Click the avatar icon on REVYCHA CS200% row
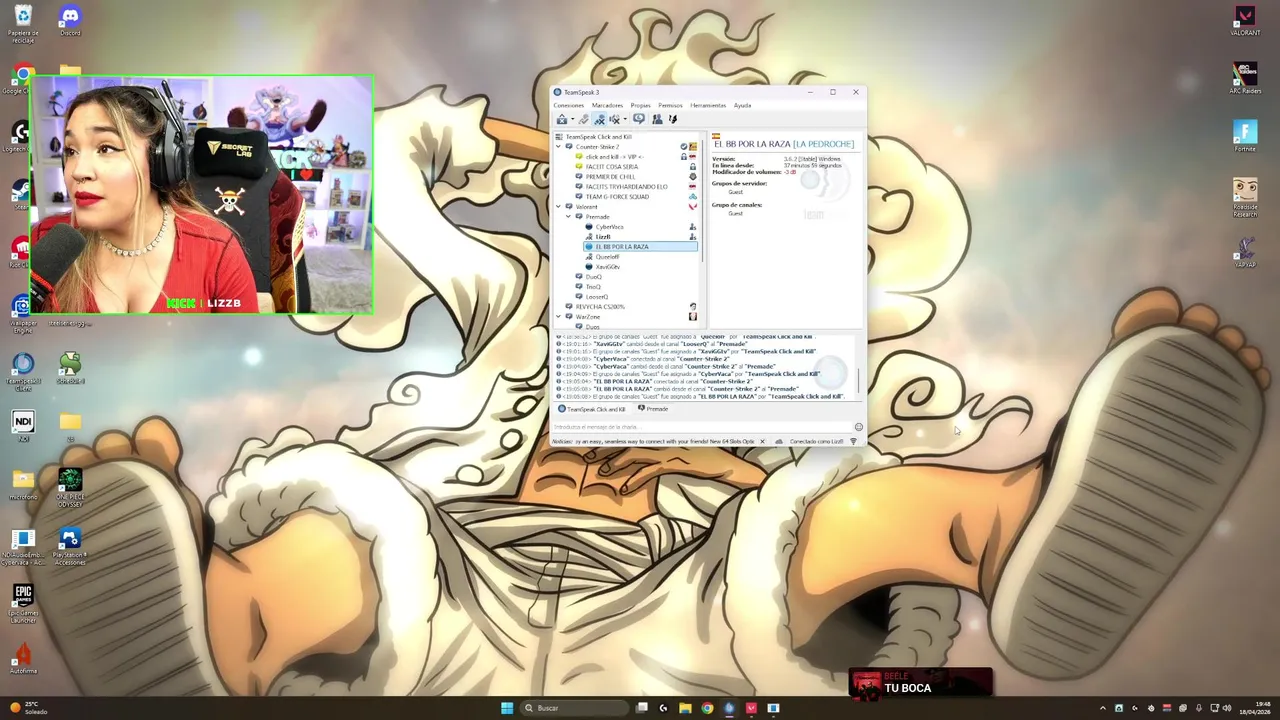The image size is (1280, 720). click(693, 307)
